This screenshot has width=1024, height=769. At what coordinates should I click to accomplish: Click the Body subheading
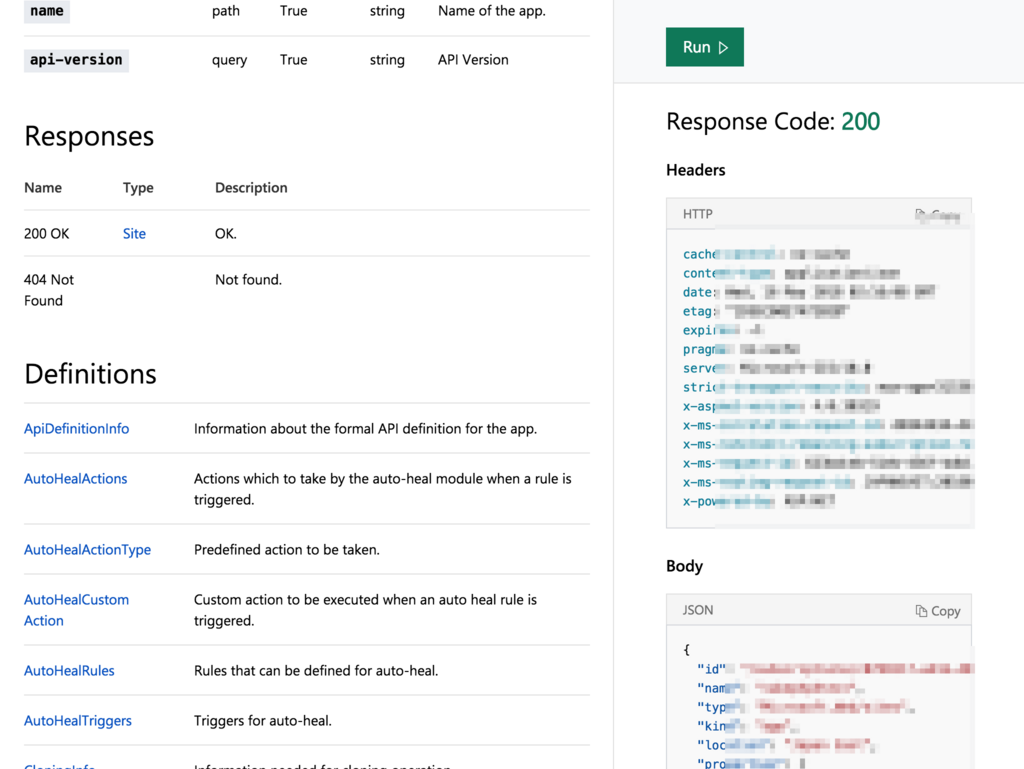(684, 566)
